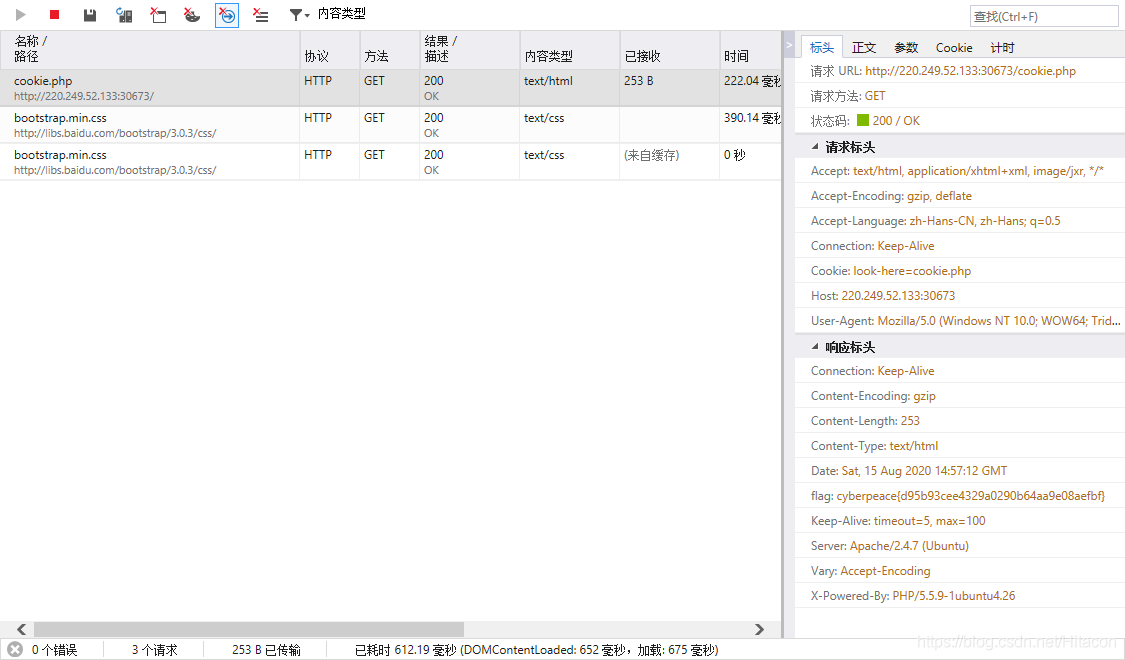Click the horizontal scrollbar thumb
The width and height of the screenshot is (1125, 660).
point(249,629)
